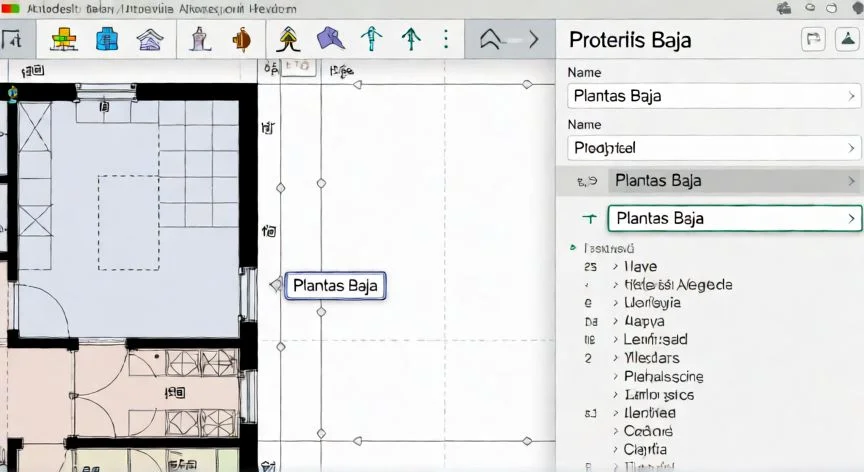Click the blue building block icon
Viewport: 864px width, 472px height.
coord(106,40)
